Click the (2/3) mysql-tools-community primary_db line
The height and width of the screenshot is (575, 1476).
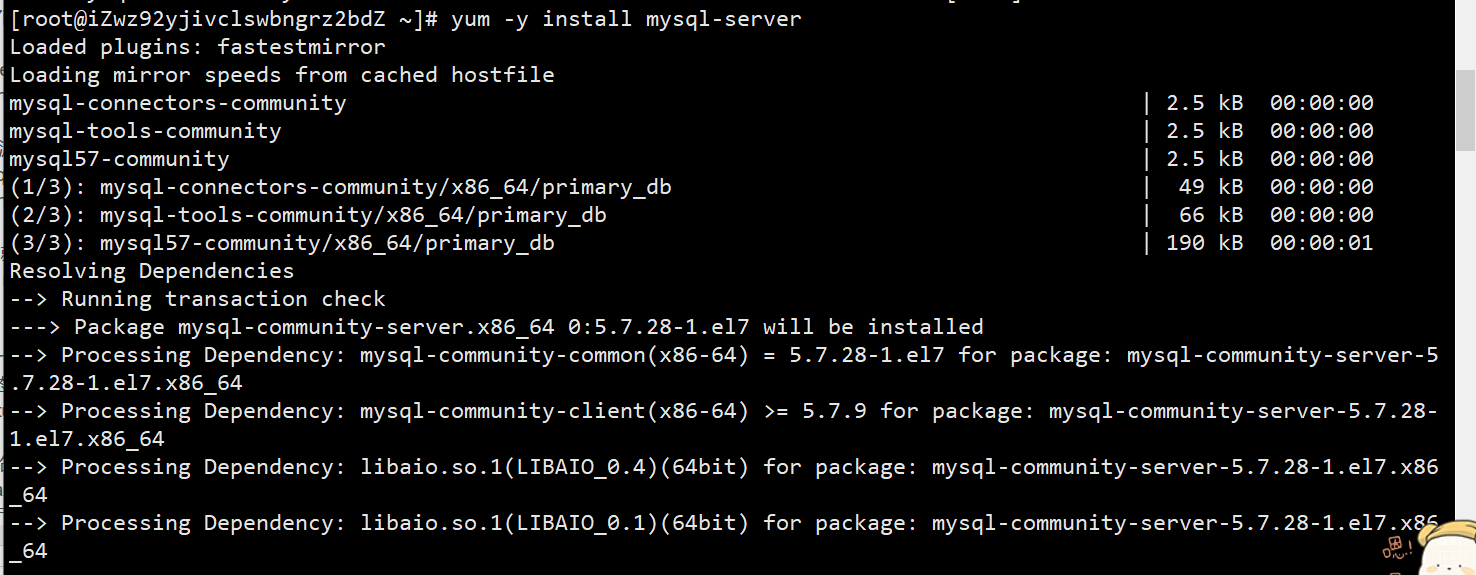pyautogui.click(x=308, y=215)
